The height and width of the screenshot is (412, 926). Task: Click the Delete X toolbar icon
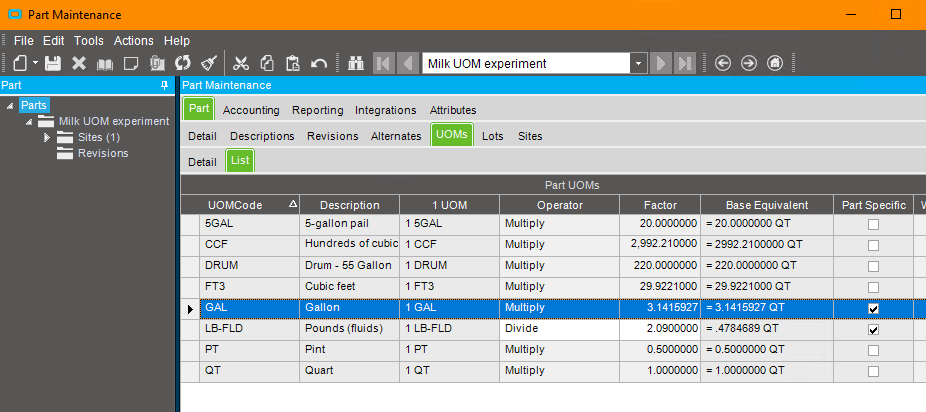pyautogui.click(x=79, y=63)
